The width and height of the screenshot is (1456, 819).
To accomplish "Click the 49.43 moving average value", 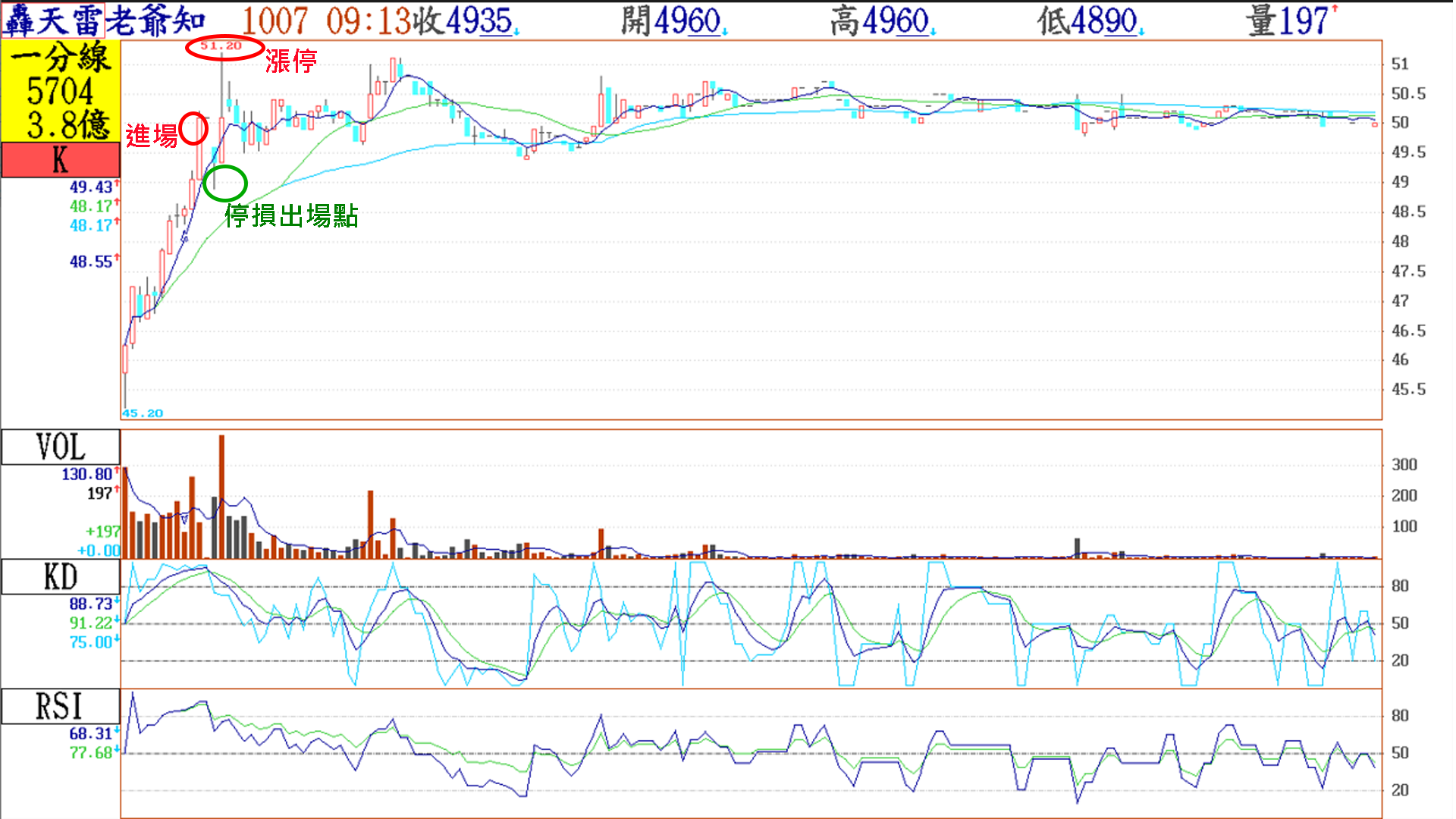I will (91, 187).
